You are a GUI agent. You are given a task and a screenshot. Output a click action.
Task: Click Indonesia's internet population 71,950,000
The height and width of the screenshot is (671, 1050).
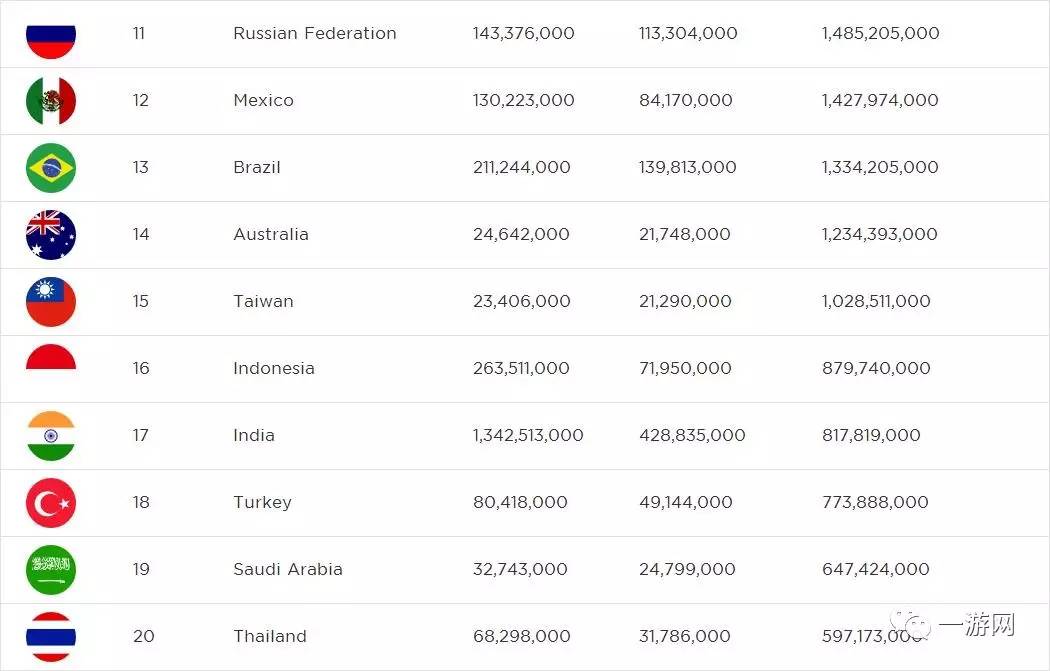685,368
